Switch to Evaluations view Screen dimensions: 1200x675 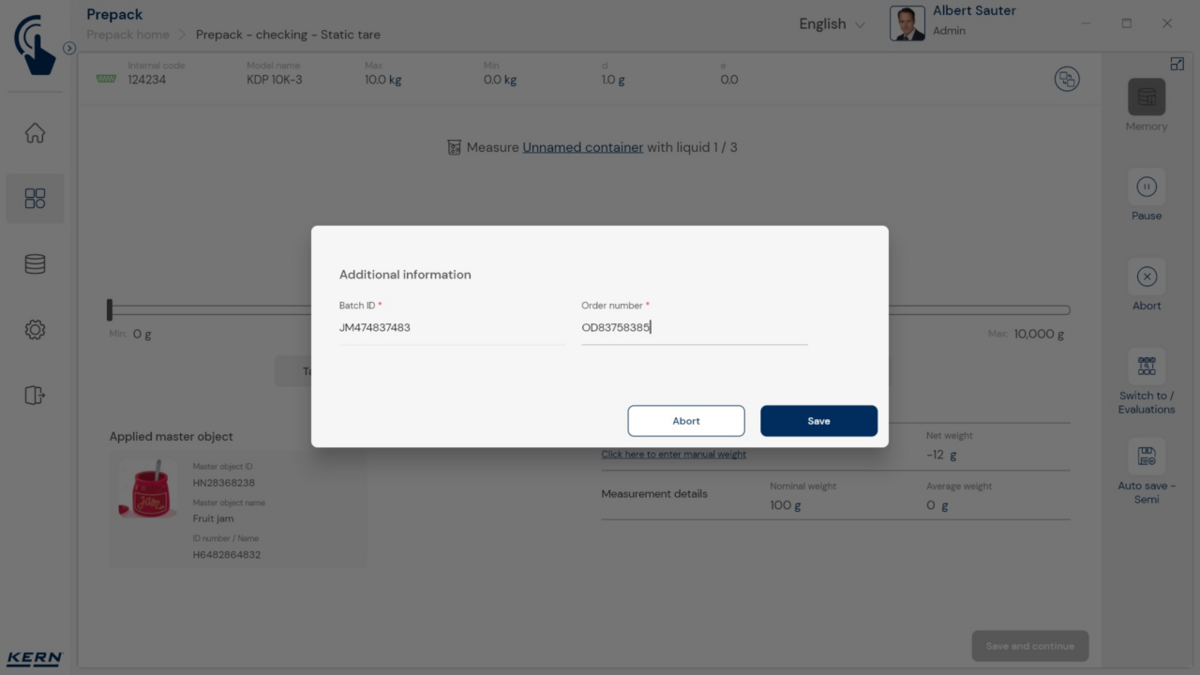(x=1146, y=367)
